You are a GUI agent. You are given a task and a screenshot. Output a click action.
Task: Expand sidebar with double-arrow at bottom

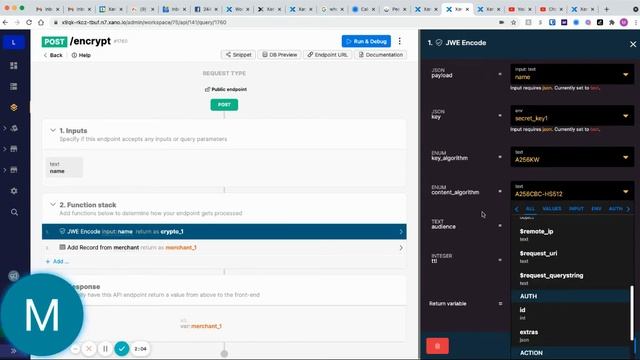13,351
